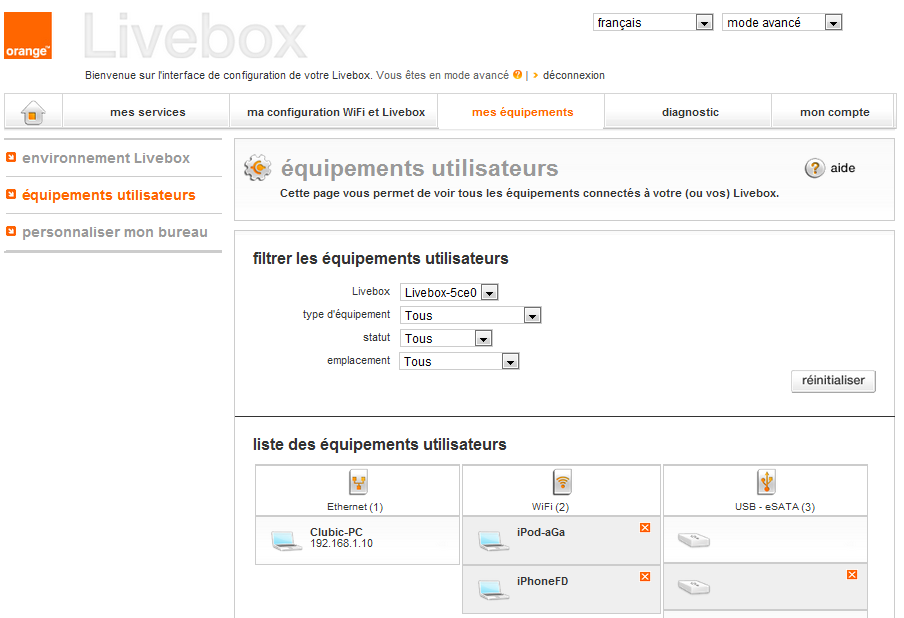Click the Ethernet category icon
904x618 pixels.
[x=358, y=482]
